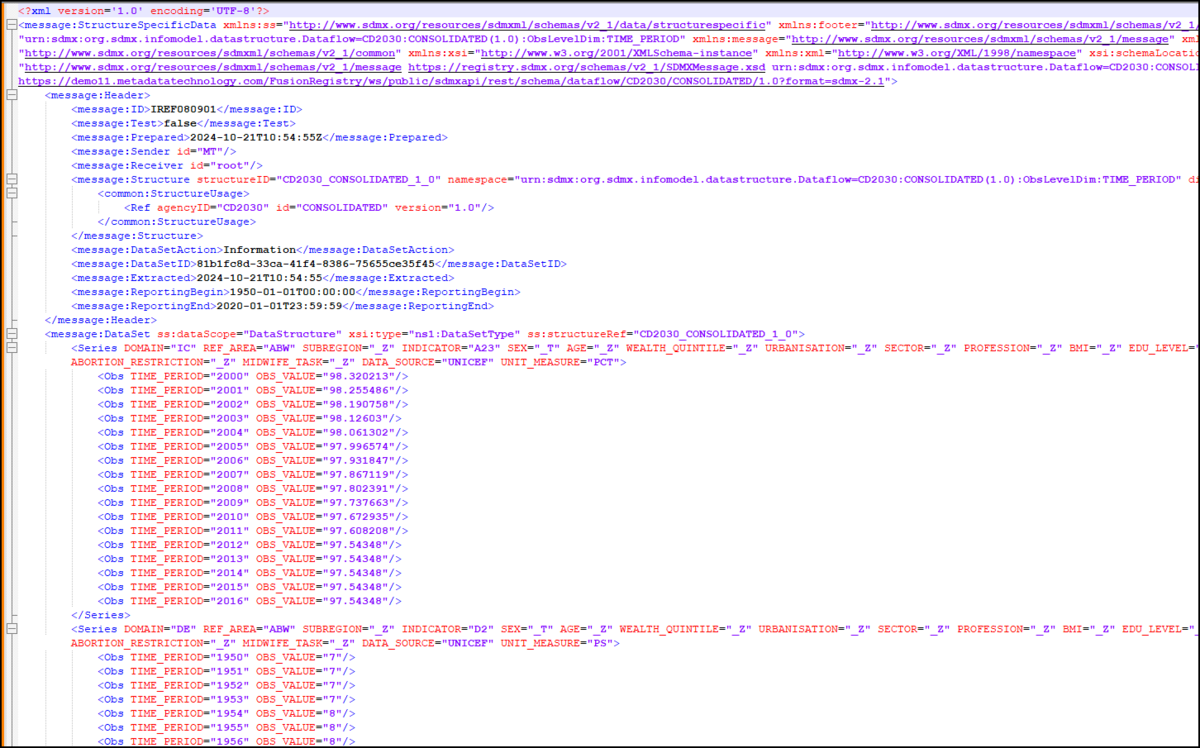Click the DataSetAction value Information
This screenshot has height=748, width=1200.
pyautogui.click(x=259, y=249)
